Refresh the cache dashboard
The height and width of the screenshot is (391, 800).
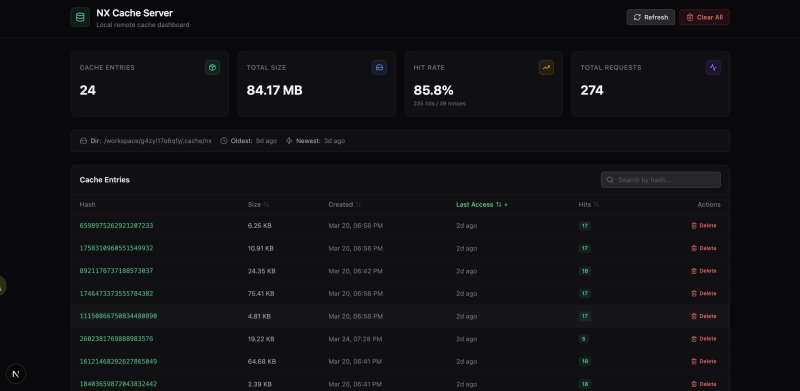point(651,17)
